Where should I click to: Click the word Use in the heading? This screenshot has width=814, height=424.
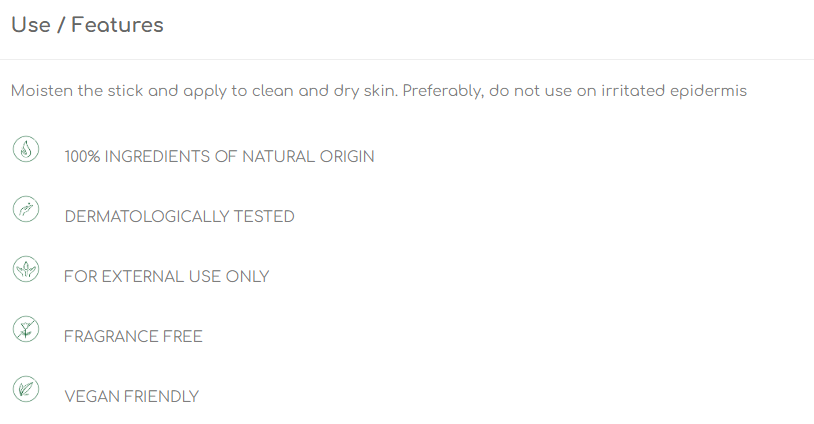pyautogui.click(x=31, y=25)
